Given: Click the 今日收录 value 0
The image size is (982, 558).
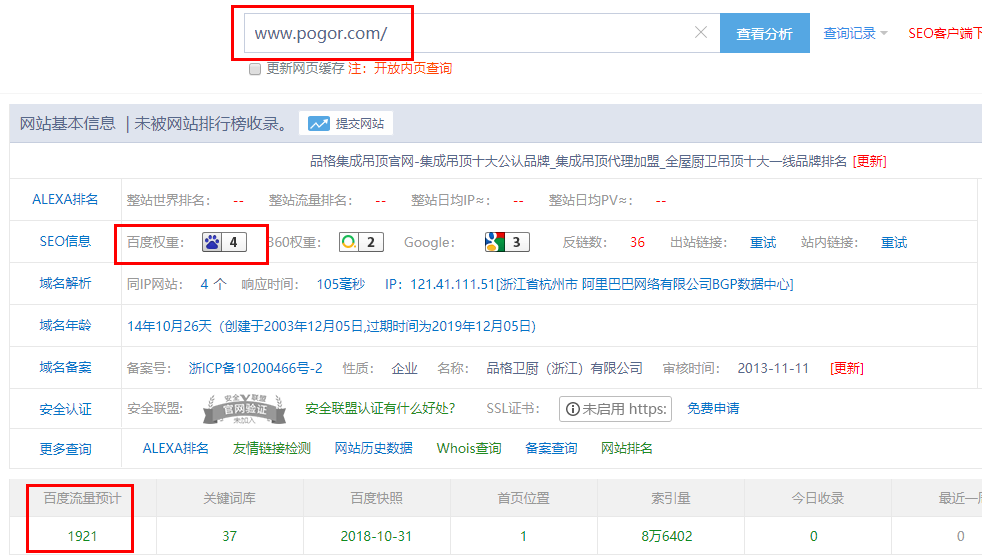Looking at the screenshot, I should click(x=814, y=536).
